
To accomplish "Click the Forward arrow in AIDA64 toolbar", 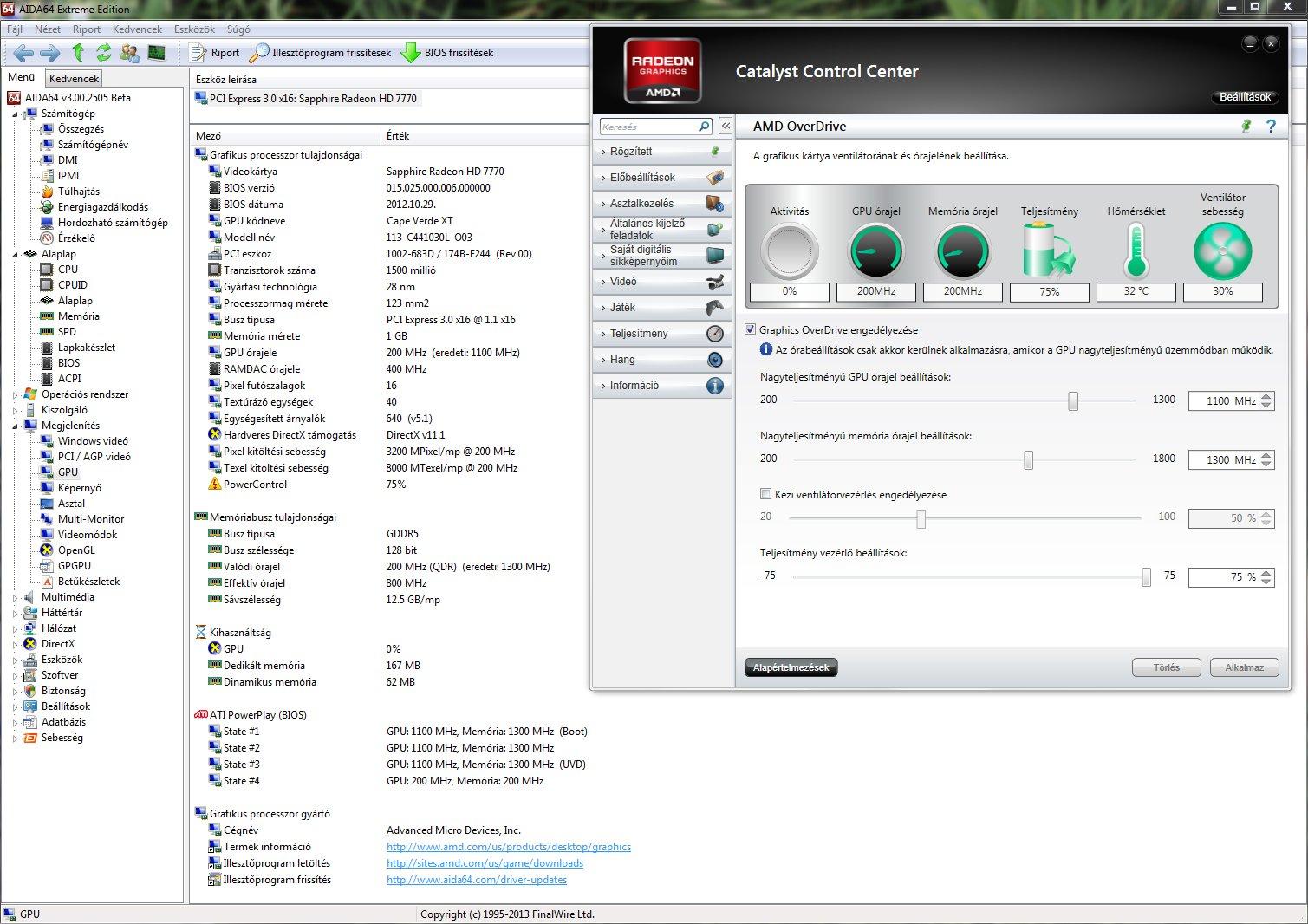I will point(50,53).
